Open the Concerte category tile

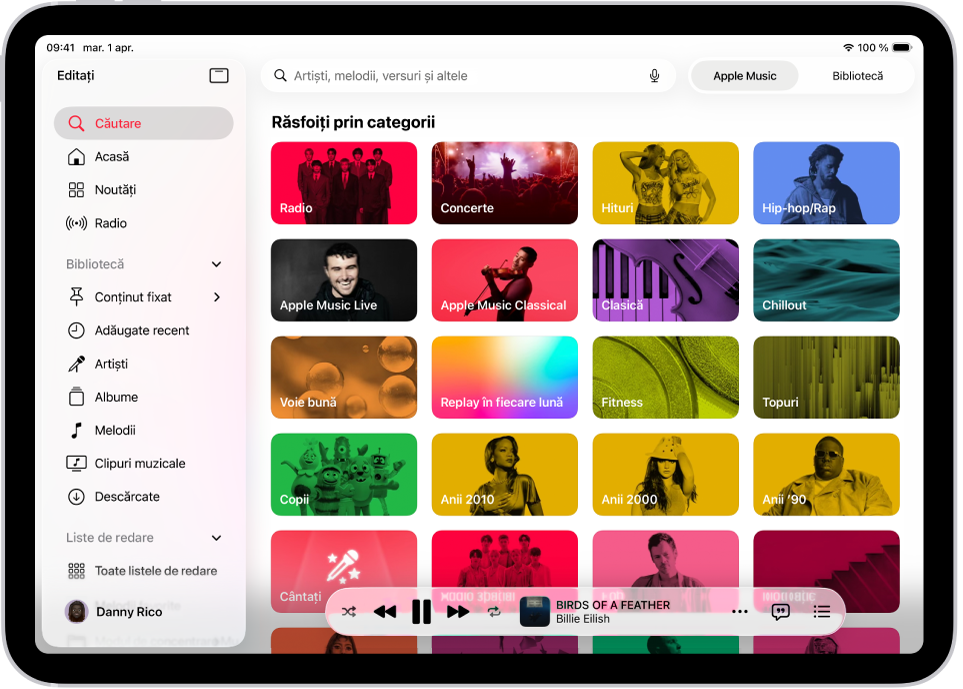click(505, 183)
